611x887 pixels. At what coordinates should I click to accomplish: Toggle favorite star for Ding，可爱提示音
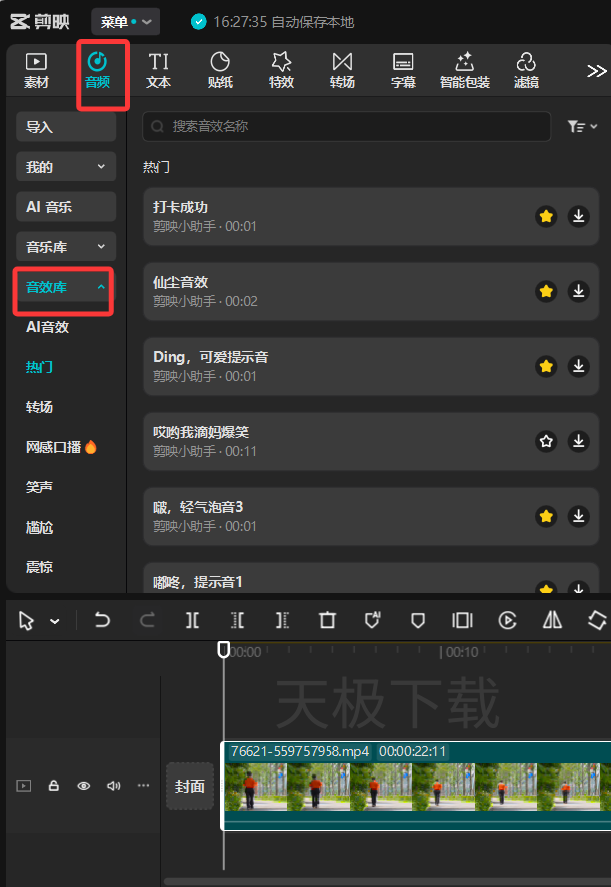(x=546, y=367)
